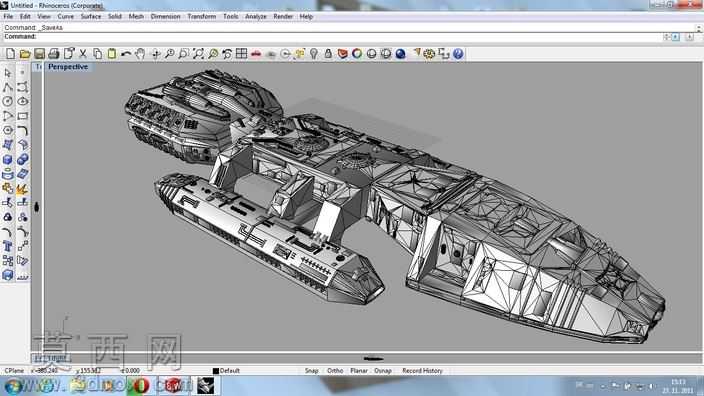Click the Print icon

tap(54, 54)
